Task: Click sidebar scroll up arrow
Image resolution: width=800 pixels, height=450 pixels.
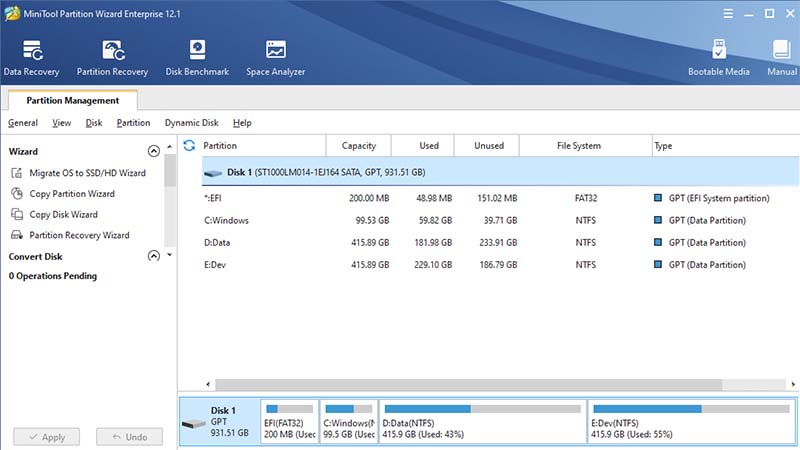Action: pos(169,147)
